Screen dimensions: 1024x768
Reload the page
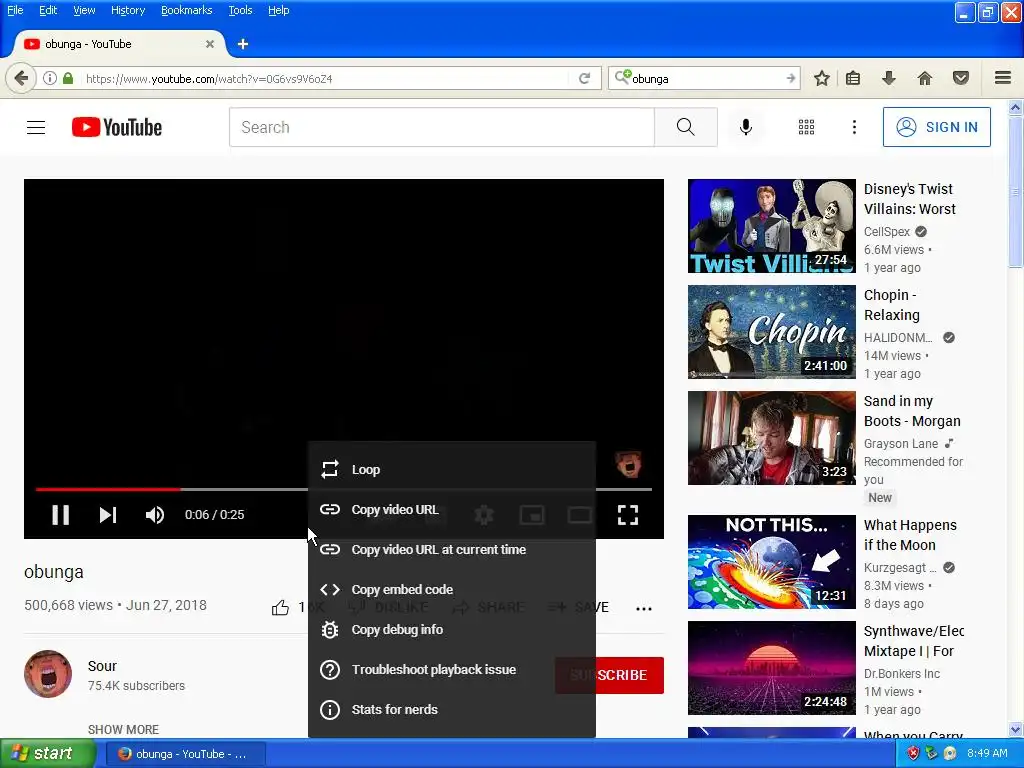584,78
